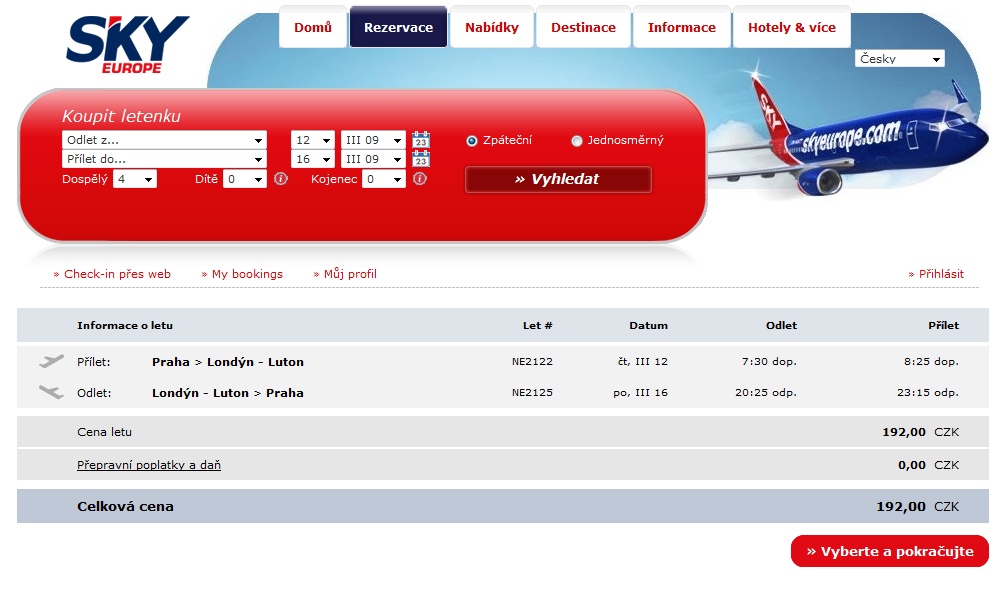The width and height of the screenshot is (999, 591).
Task: Open the 'Odlet z...' departure airport dropdown
Action: pyautogui.click(x=164, y=140)
